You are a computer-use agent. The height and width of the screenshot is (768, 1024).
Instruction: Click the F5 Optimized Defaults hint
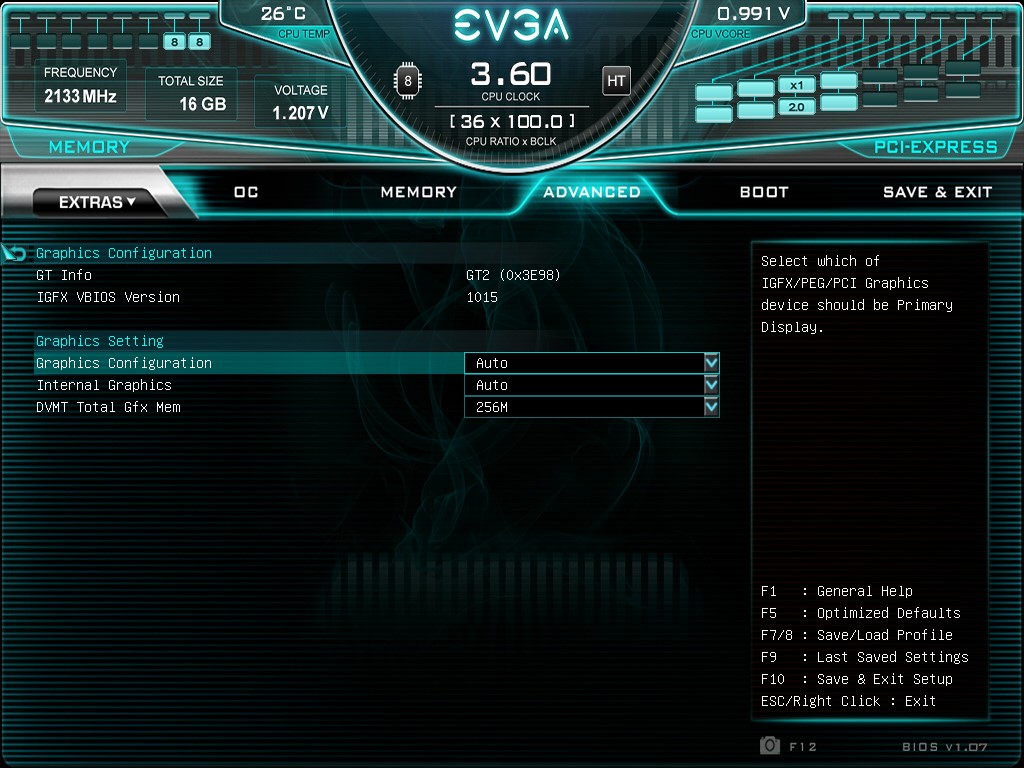coord(861,613)
